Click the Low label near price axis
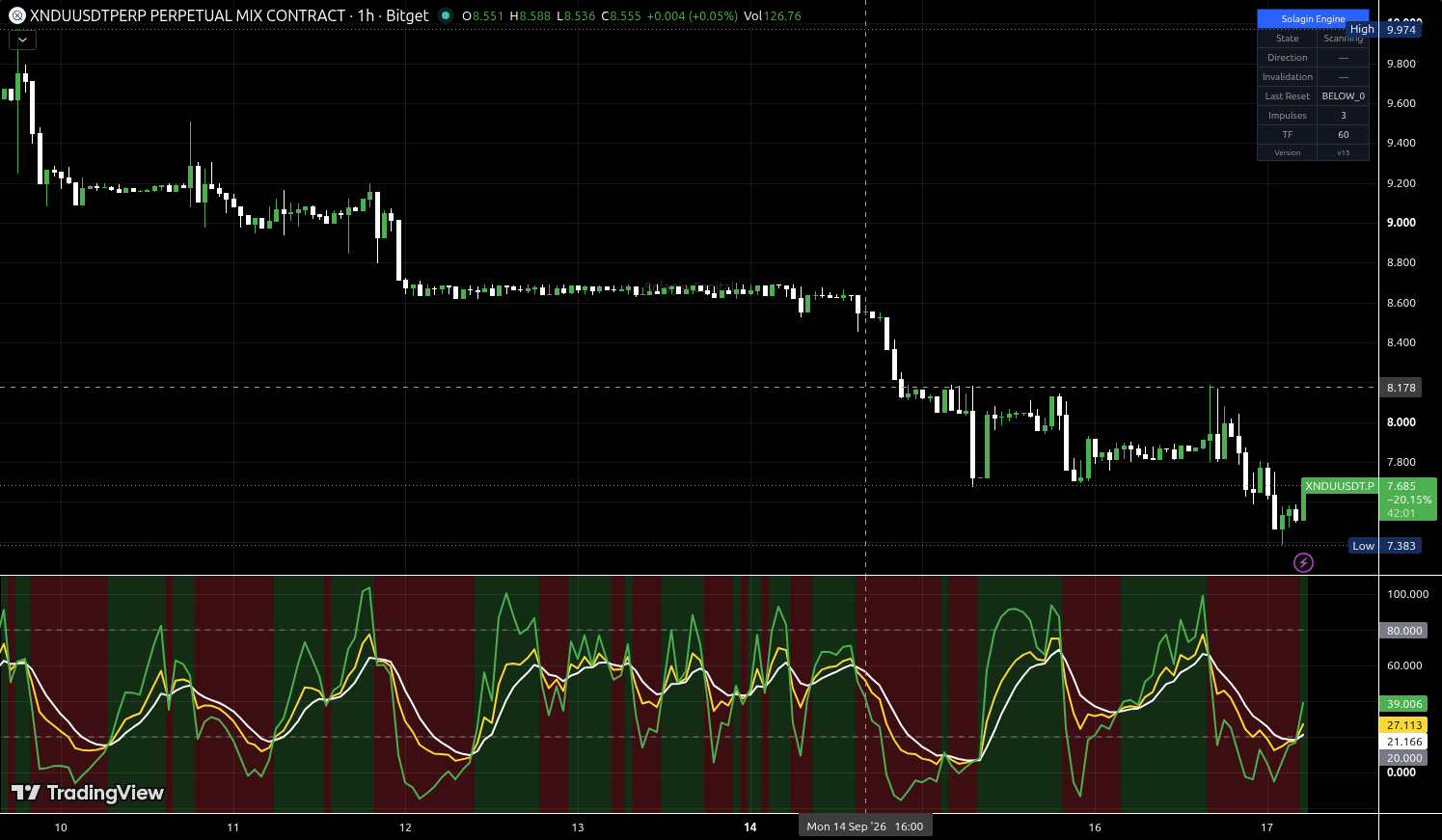Screen dimensions: 1442x840 [1363, 546]
